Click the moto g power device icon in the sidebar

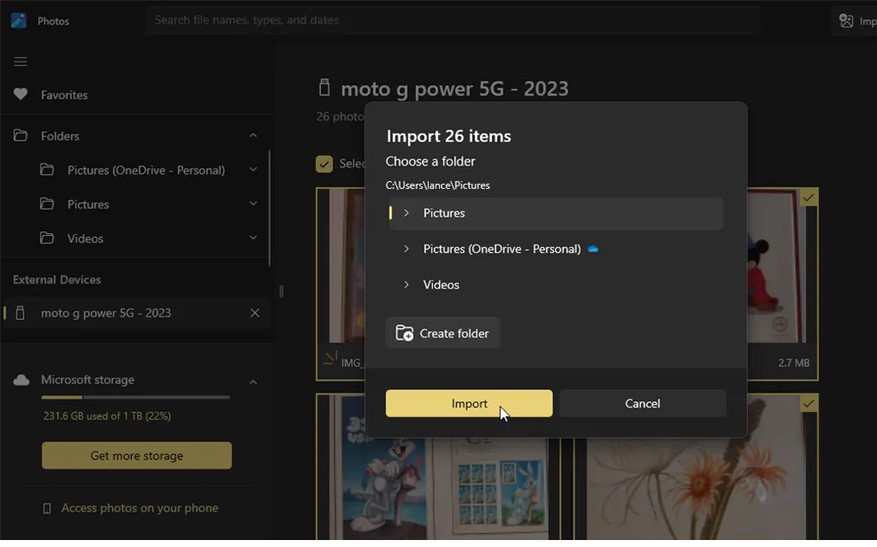point(20,313)
